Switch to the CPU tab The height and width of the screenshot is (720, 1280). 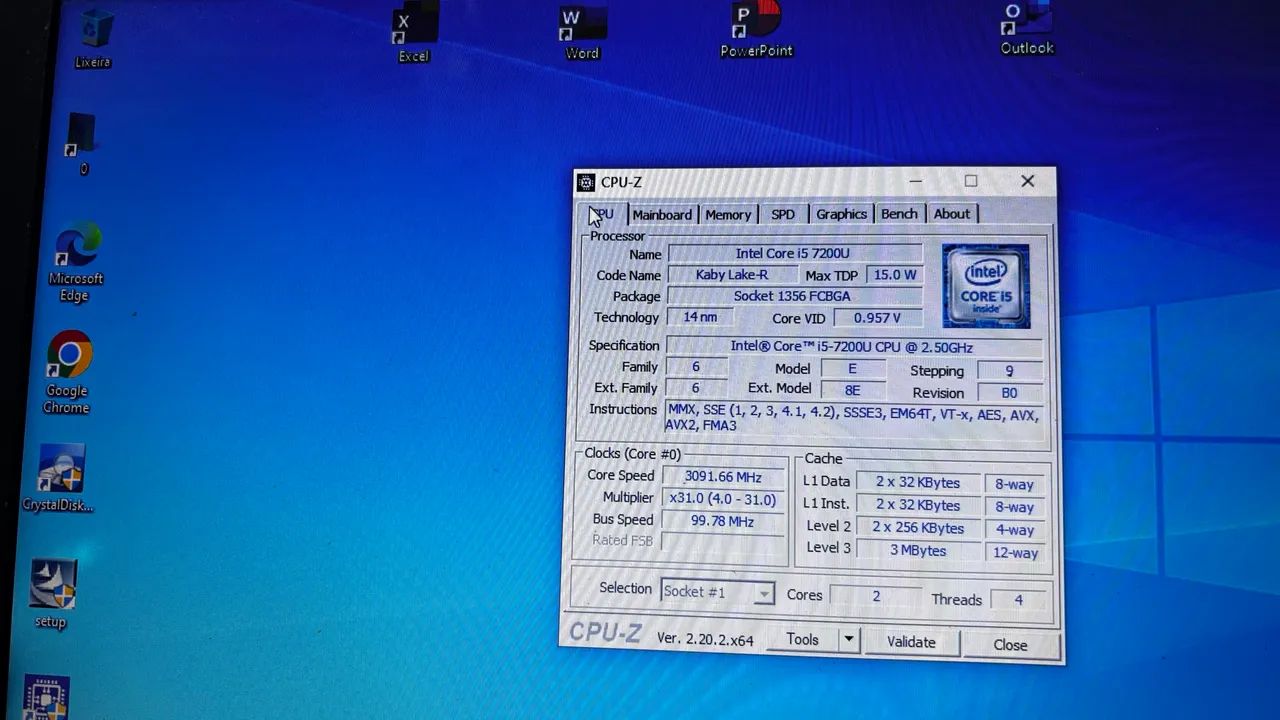coord(604,214)
